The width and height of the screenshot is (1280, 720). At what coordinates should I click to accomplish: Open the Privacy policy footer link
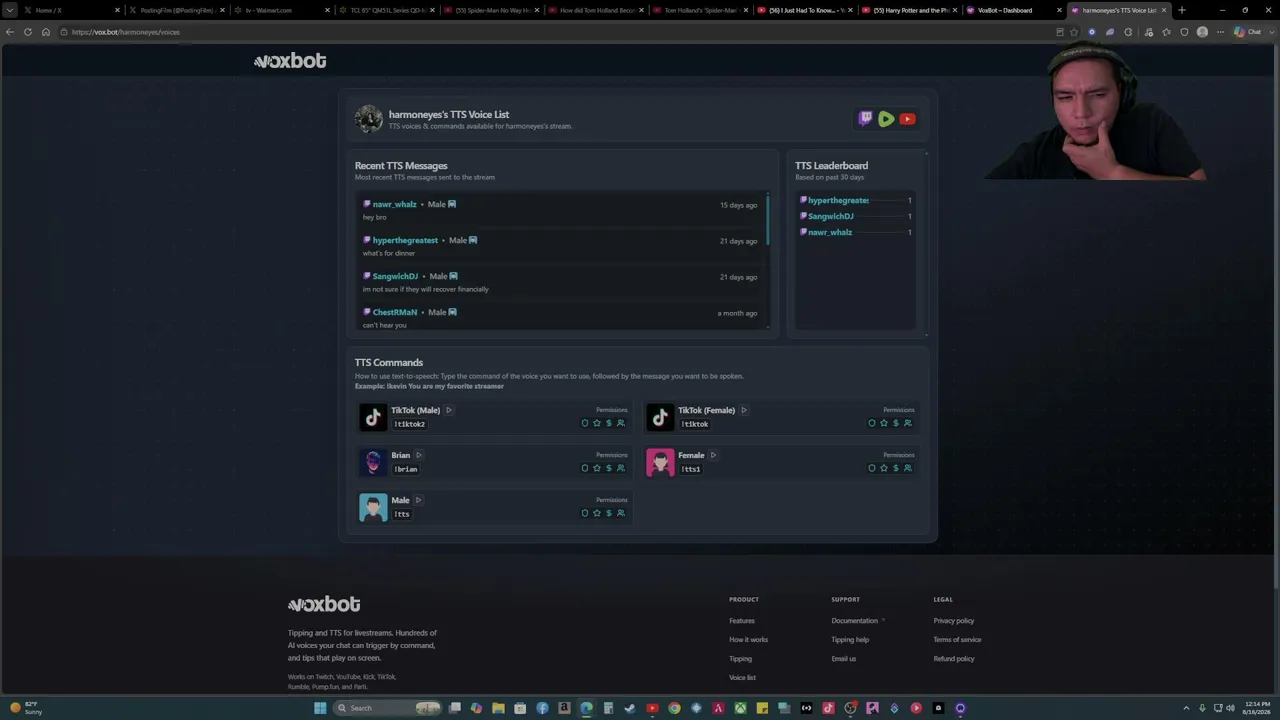954,621
